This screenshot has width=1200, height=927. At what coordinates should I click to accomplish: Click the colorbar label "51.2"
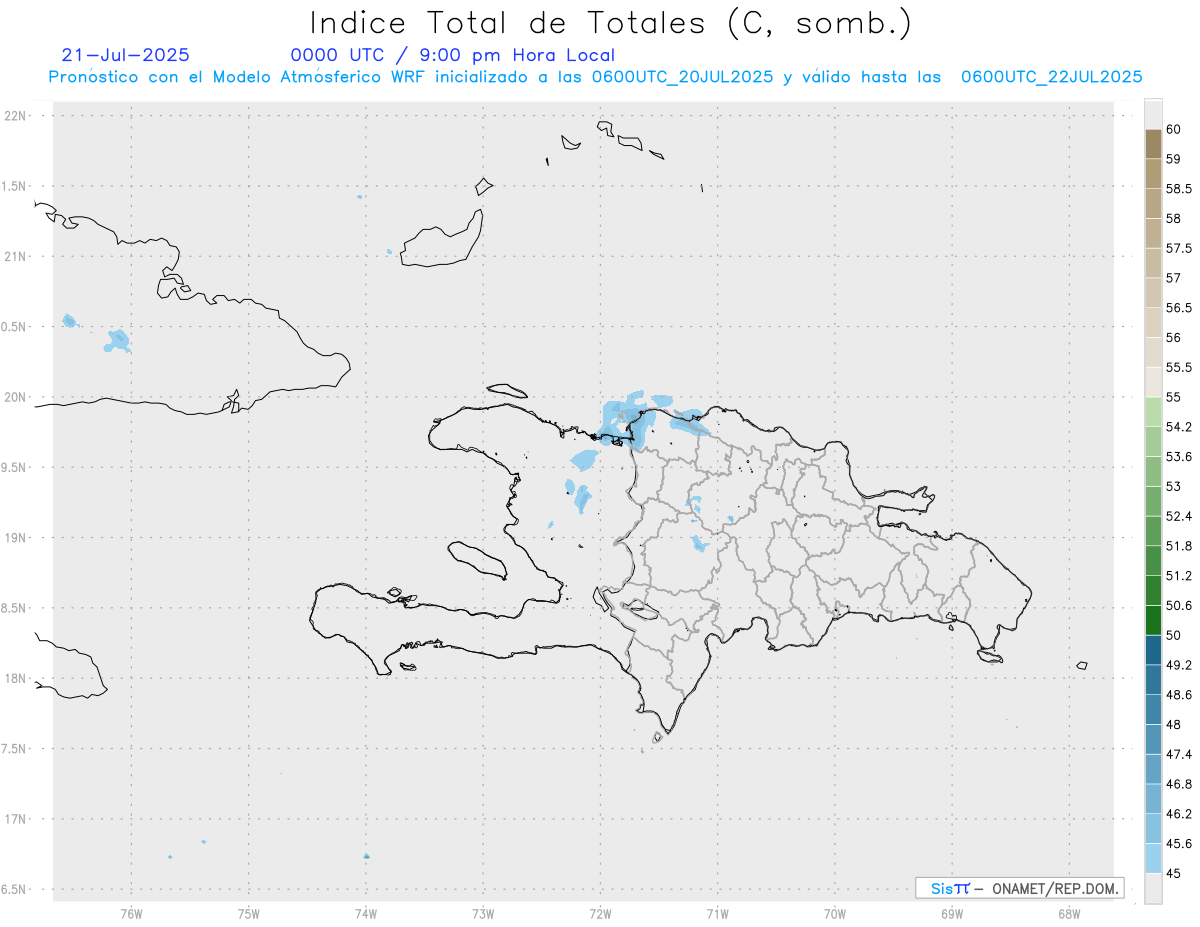(1178, 575)
